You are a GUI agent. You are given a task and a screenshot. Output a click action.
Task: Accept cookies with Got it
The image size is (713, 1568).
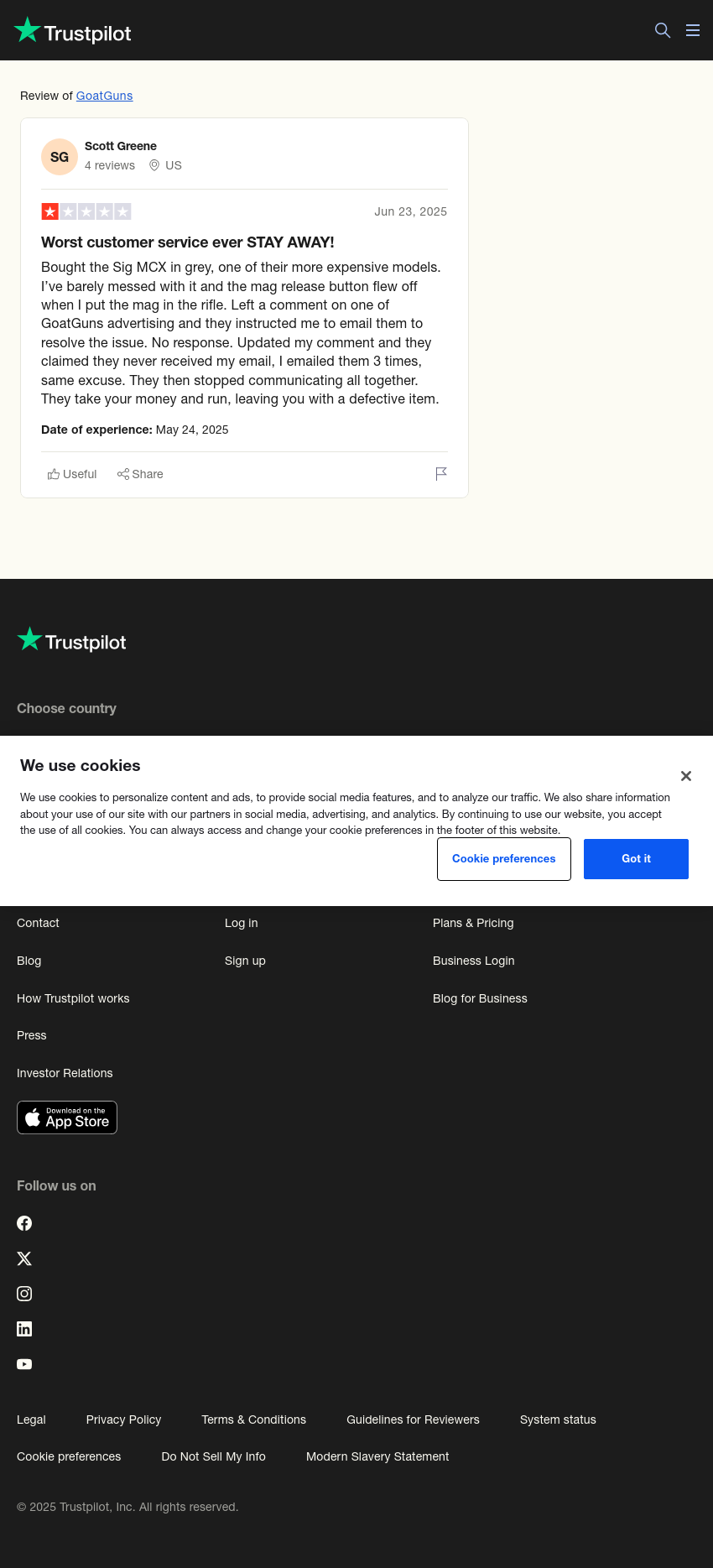pos(636,859)
